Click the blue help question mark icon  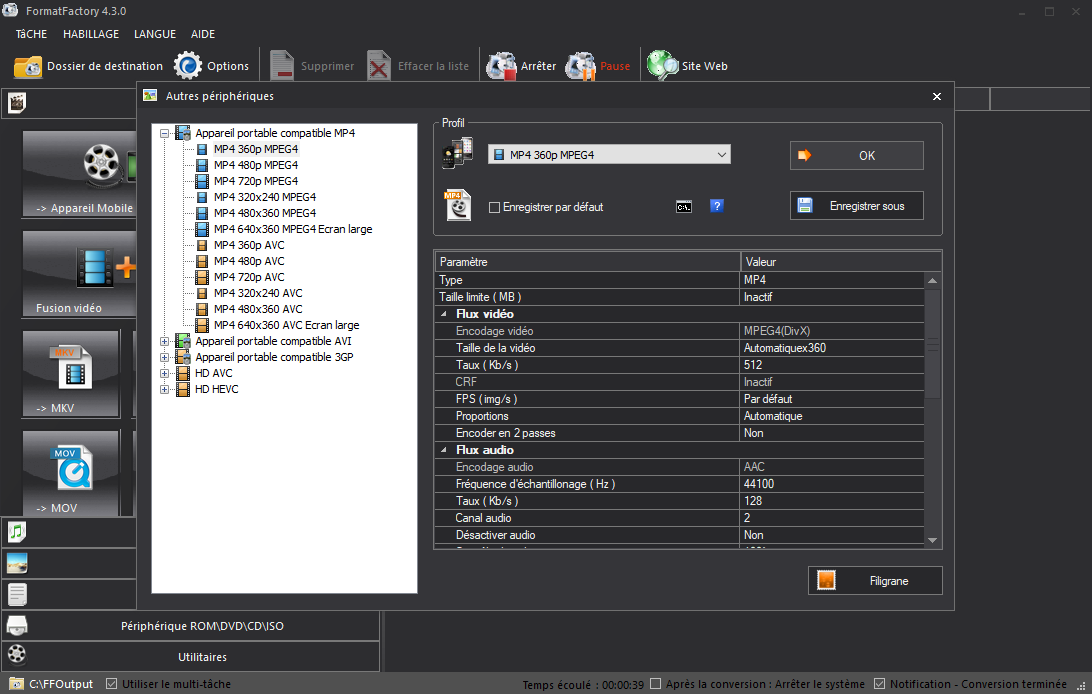click(x=716, y=207)
